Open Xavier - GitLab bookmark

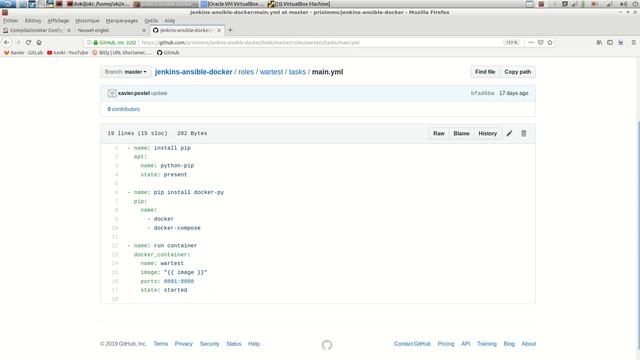point(23,53)
